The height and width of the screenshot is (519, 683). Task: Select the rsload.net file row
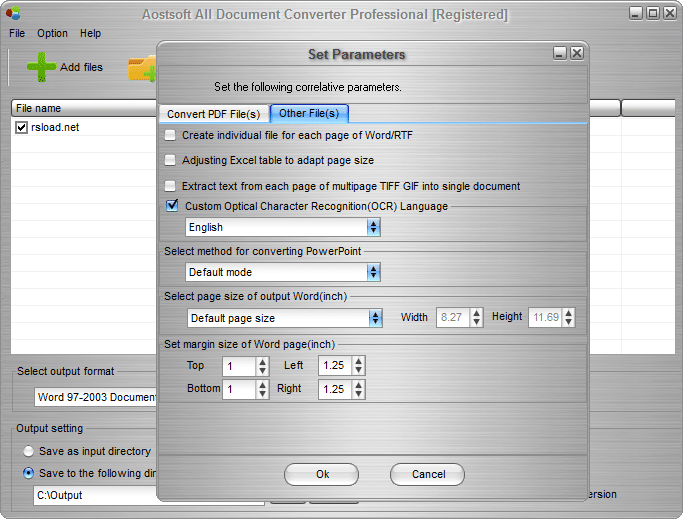click(x=84, y=127)
